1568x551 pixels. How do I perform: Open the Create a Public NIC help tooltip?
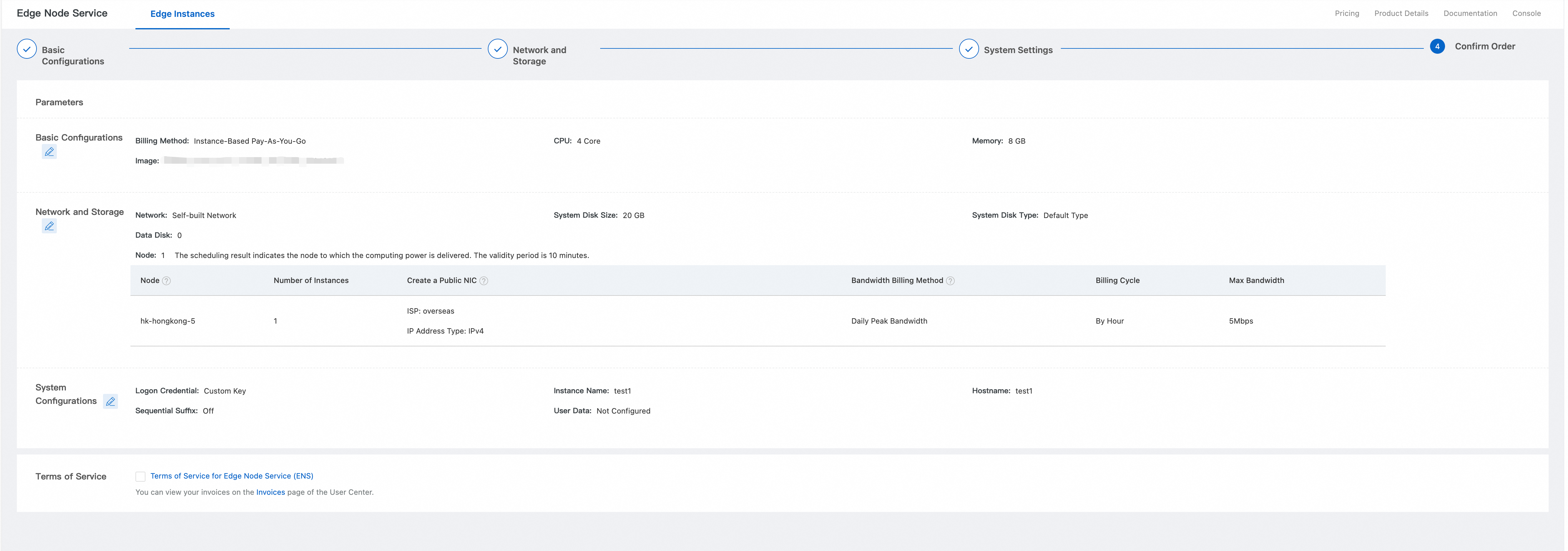pyautogui.click(x=484, y=281)
